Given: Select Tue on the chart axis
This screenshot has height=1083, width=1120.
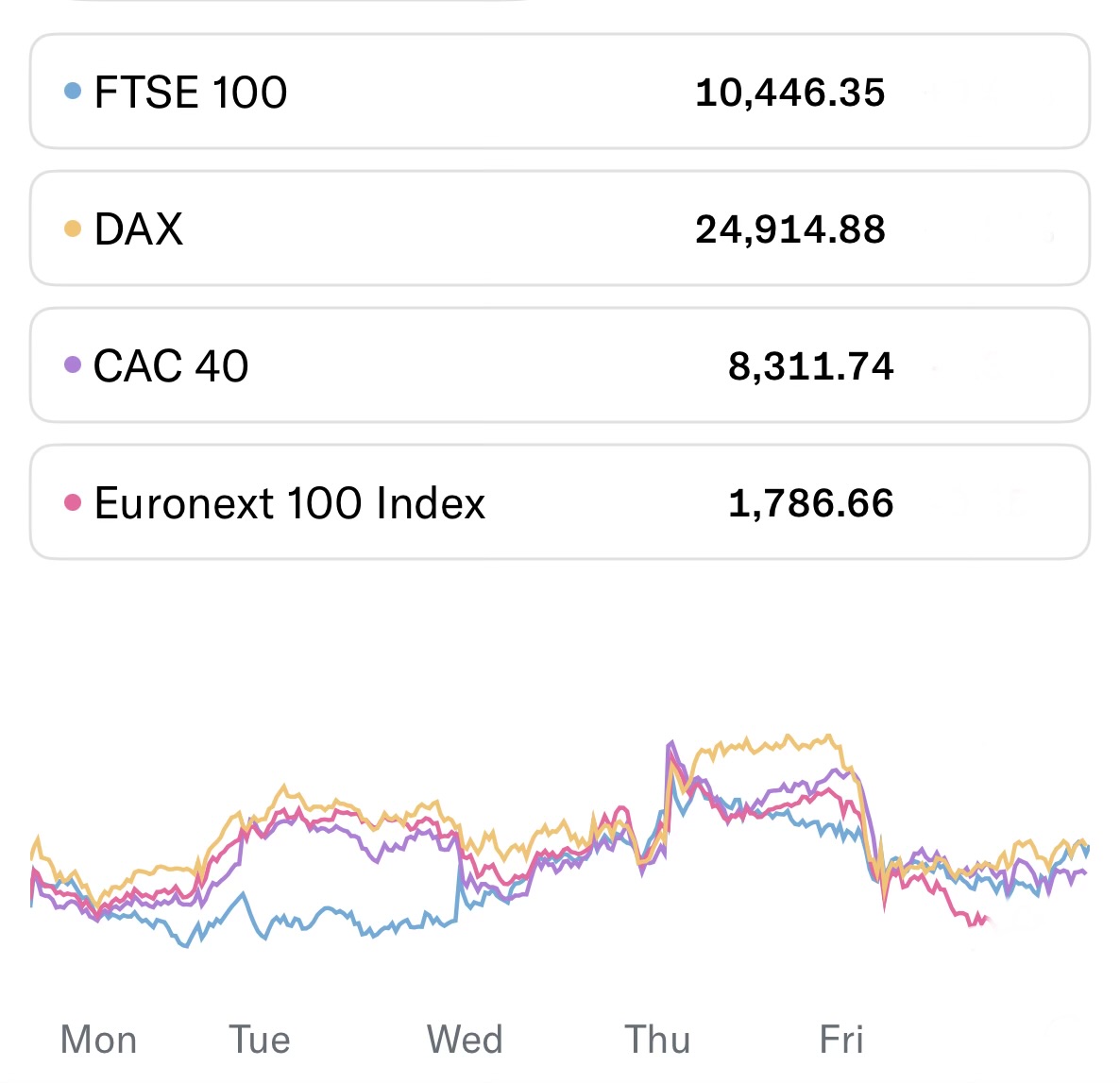Looking at the screenshot, I should 260,1040.
